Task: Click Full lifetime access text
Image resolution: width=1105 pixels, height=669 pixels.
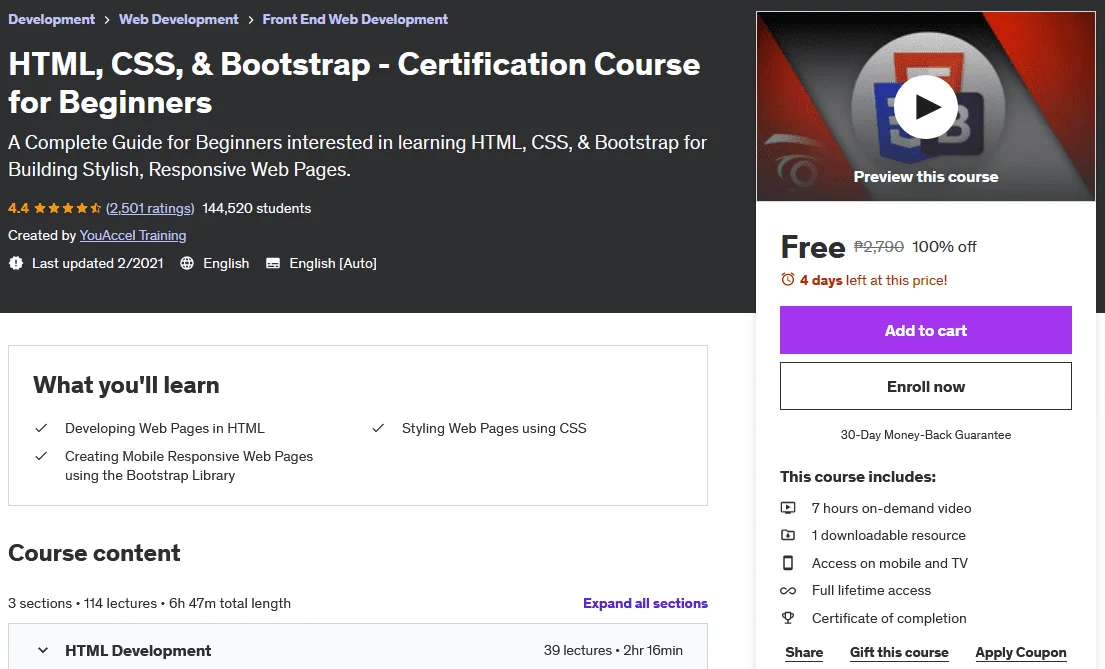Action: click(x=871, y=590)
